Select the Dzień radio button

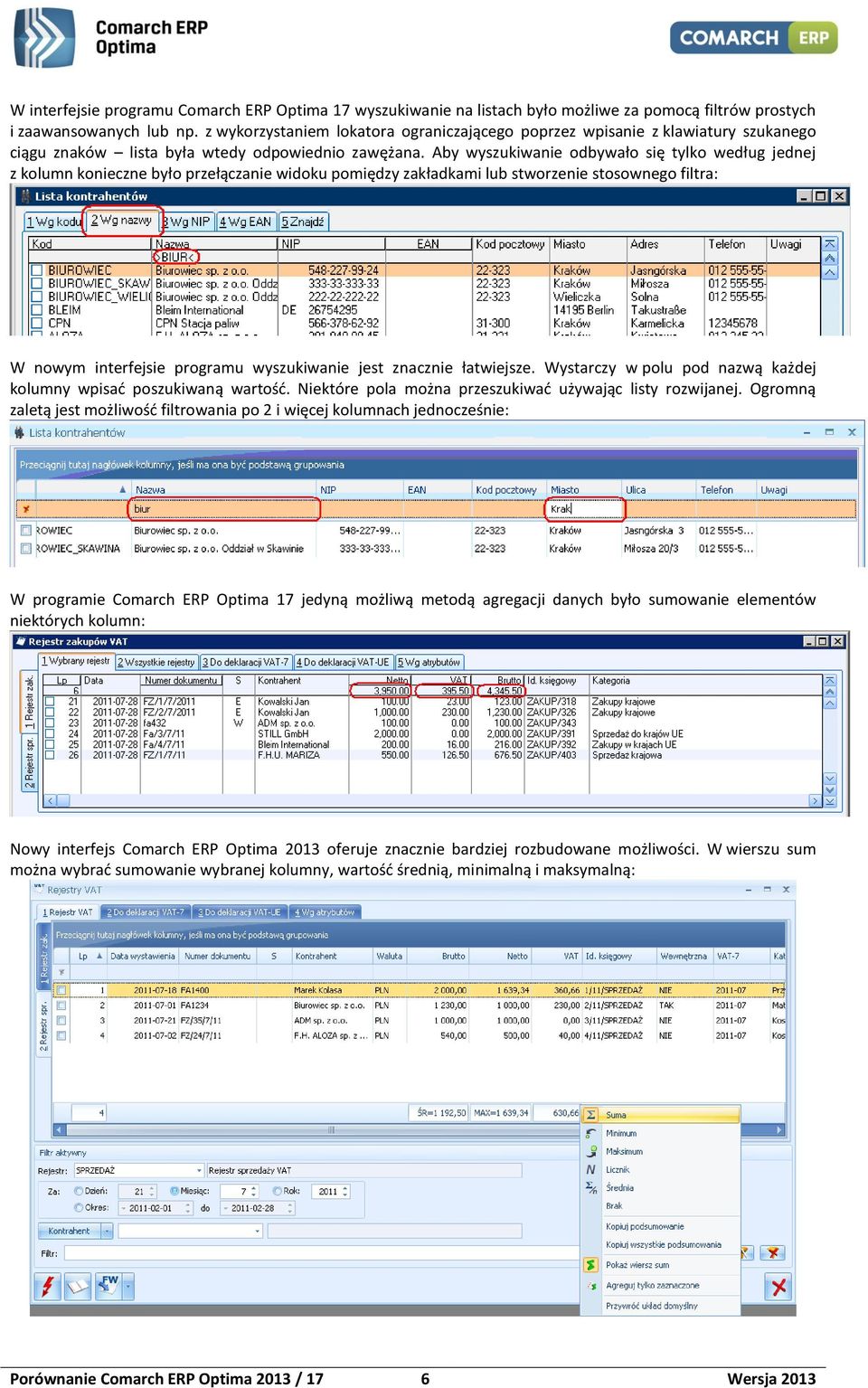79,1191
